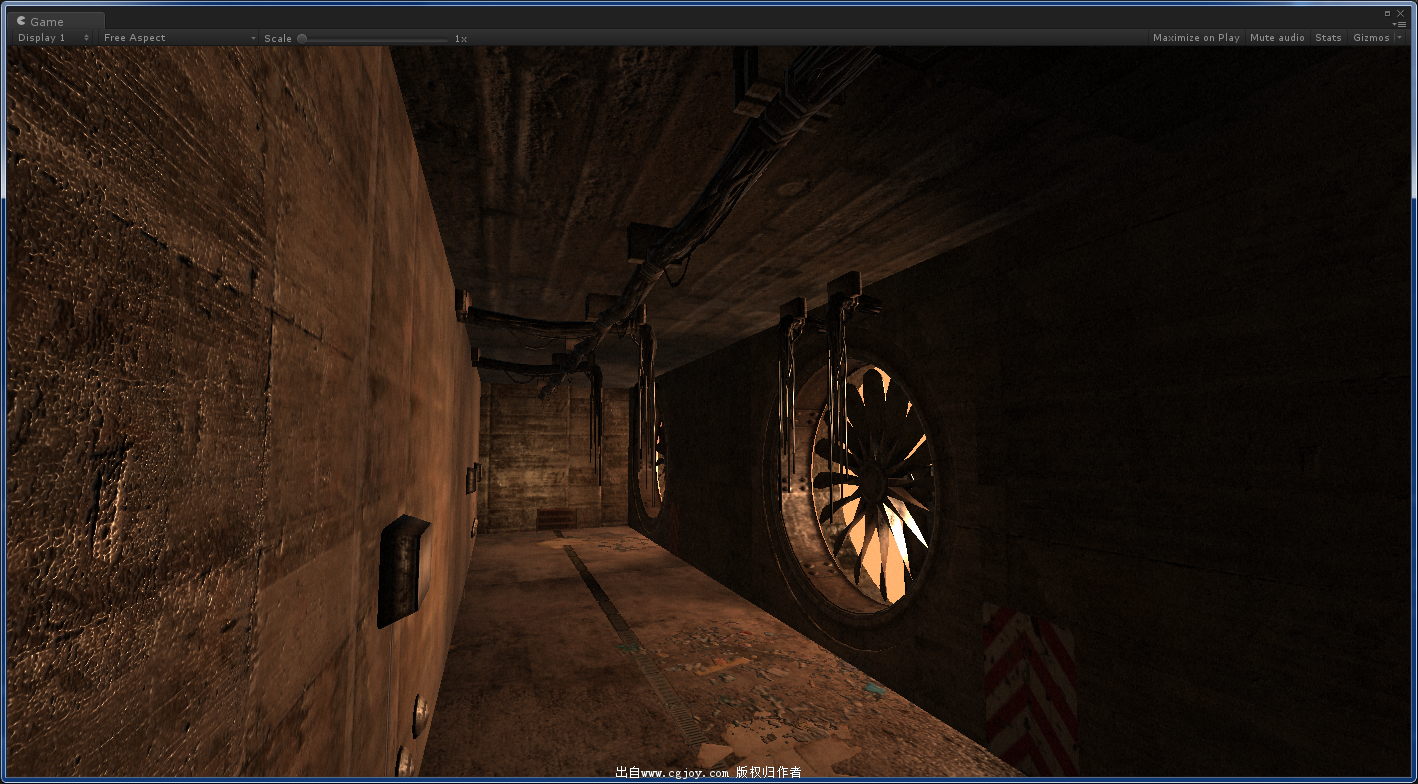Open the Gizmos dropdown arrow
This screenshot has width=1418, height=784.
(x=1399, y=38)
